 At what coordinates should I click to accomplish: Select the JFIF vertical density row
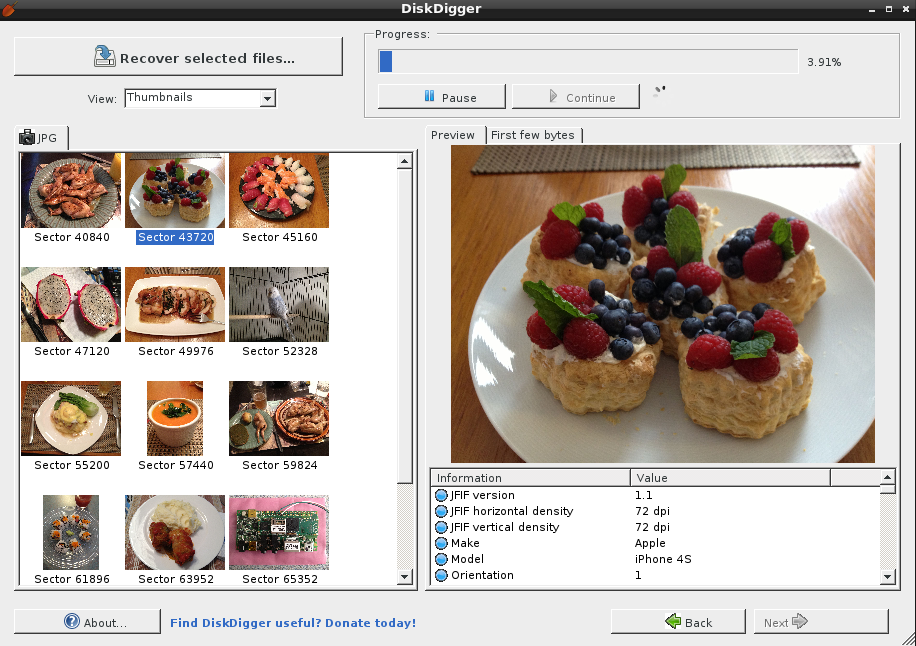[655, 527]
